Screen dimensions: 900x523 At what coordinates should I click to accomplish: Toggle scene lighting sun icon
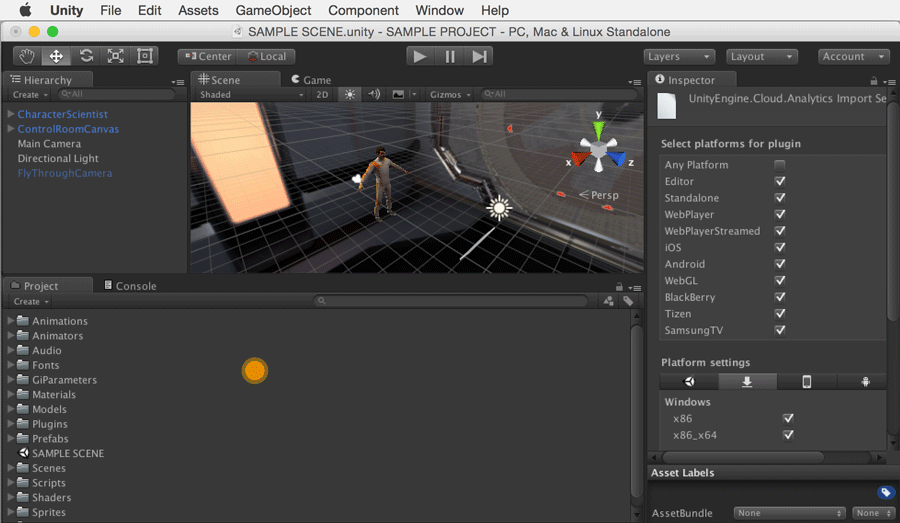(349, 95)
